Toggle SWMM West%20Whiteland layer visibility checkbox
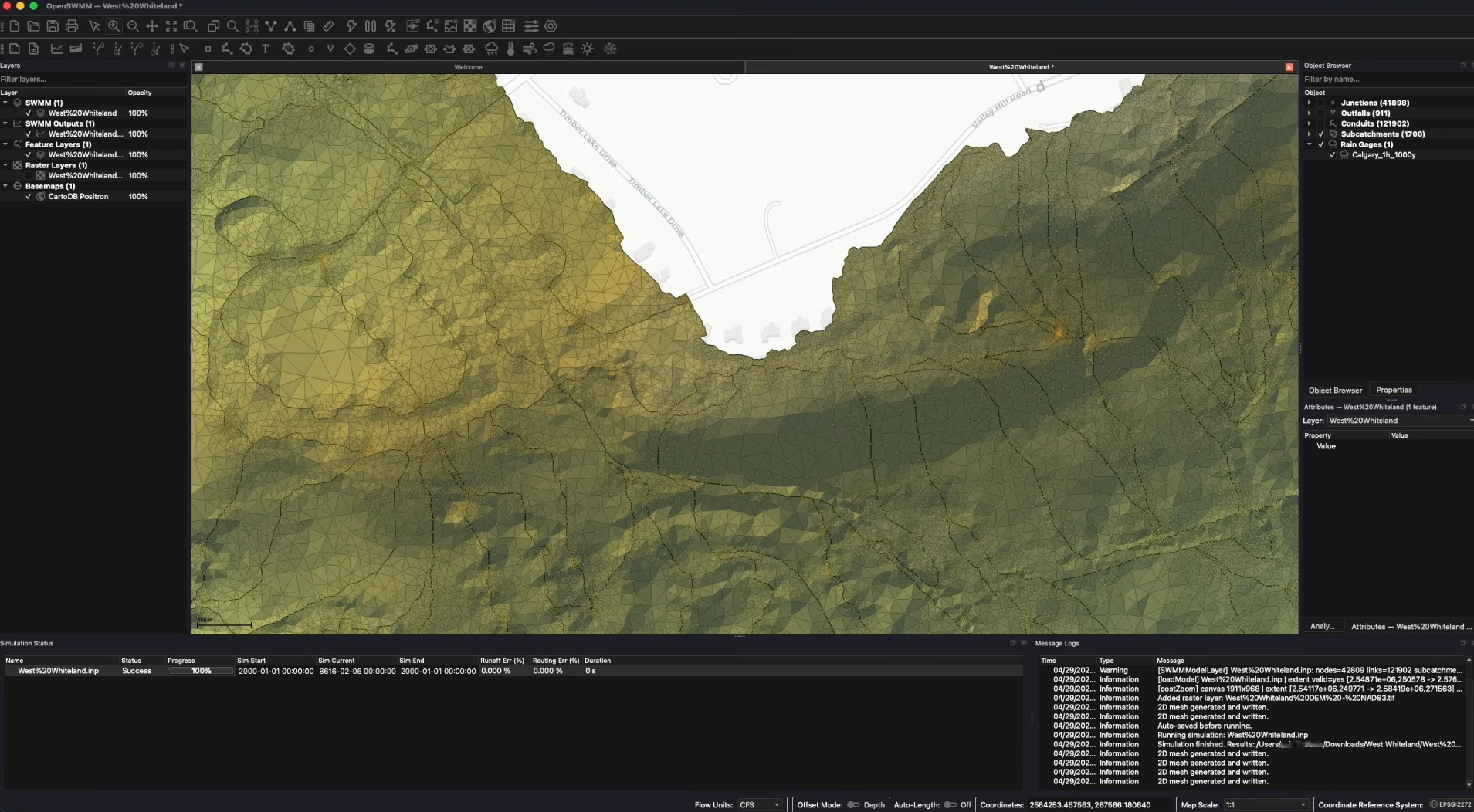The height and width of the screenshot is (812, 1474). click(x=29, y=113)
